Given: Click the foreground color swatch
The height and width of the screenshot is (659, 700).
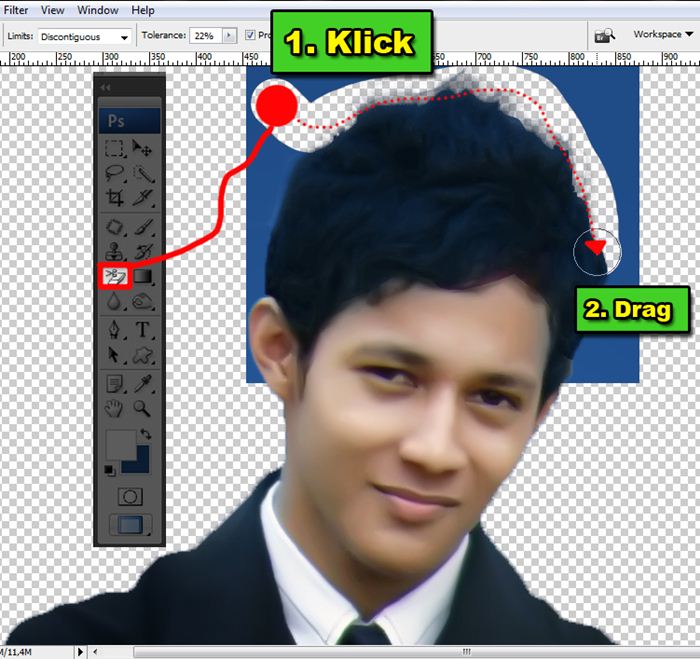Looking at the screenshot, I should 121,445.
